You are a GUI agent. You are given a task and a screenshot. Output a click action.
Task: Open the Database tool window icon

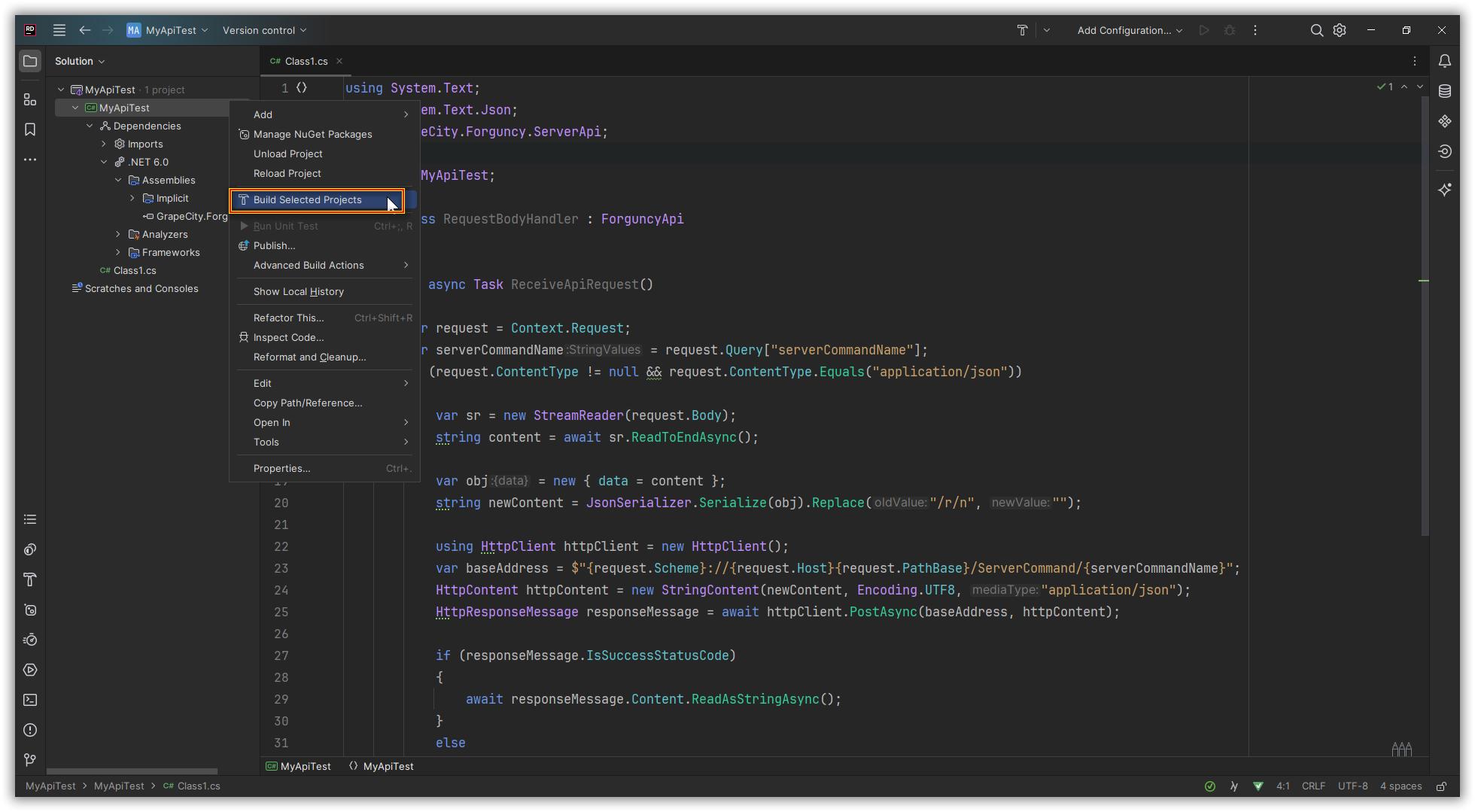(x=1444, y=91)
